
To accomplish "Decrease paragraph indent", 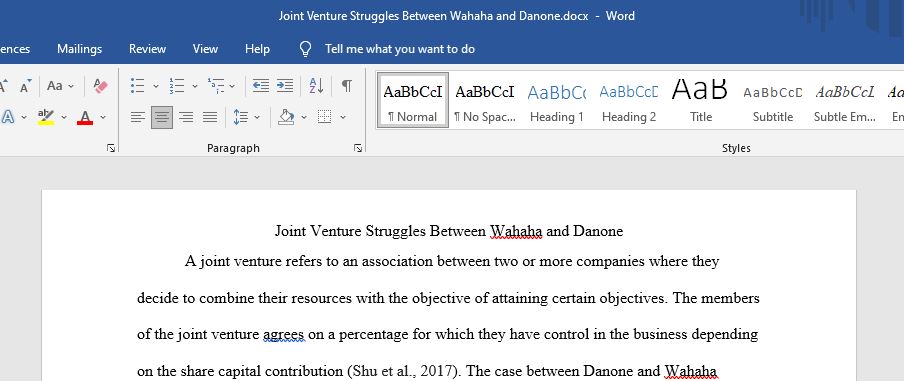I will click(x=261, y=86).
